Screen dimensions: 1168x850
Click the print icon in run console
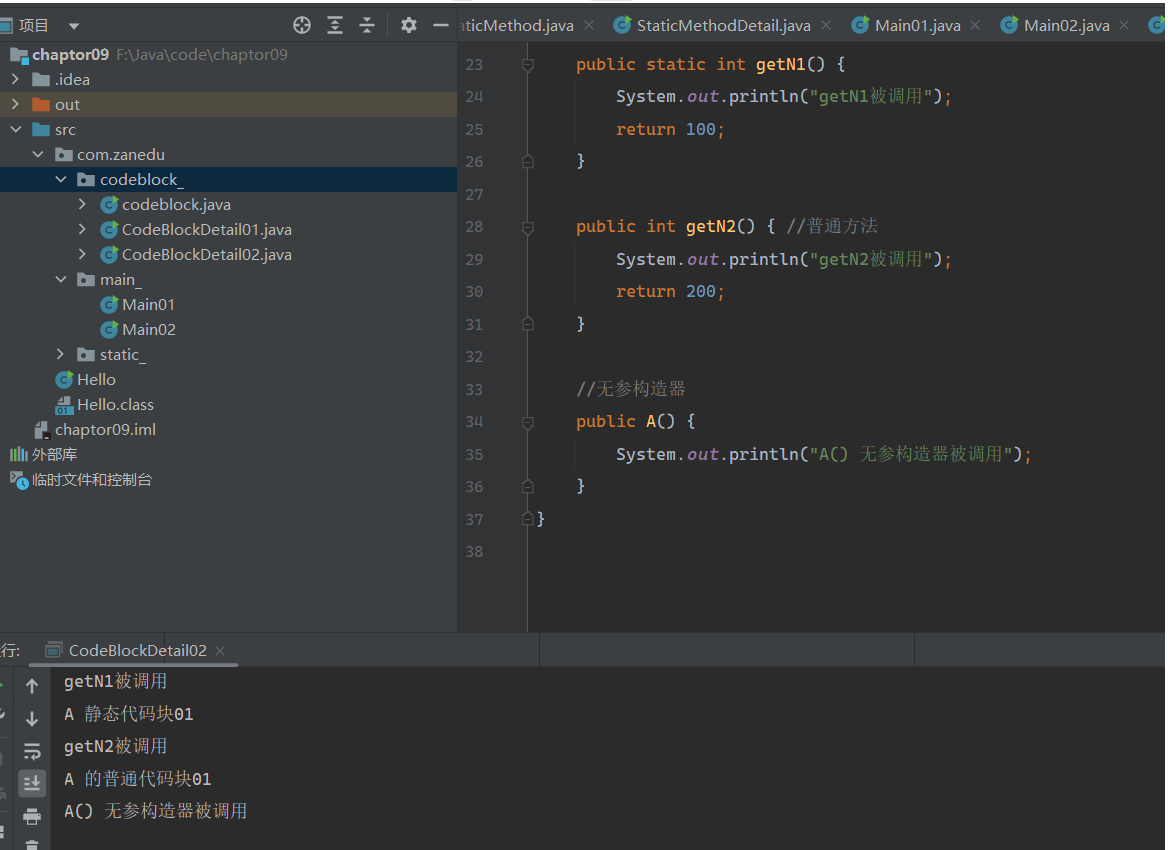(32, 816)
